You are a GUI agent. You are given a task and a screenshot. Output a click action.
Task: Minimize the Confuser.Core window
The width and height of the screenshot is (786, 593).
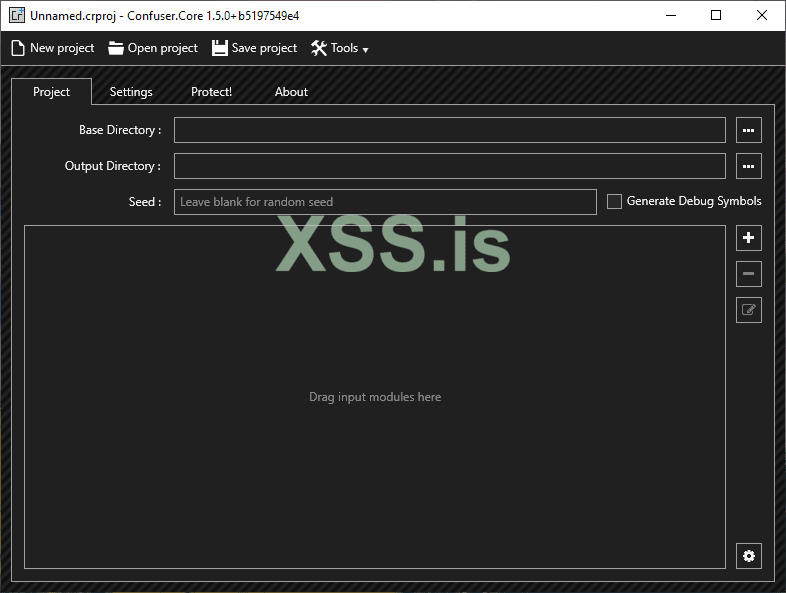(x=671, y=15)
